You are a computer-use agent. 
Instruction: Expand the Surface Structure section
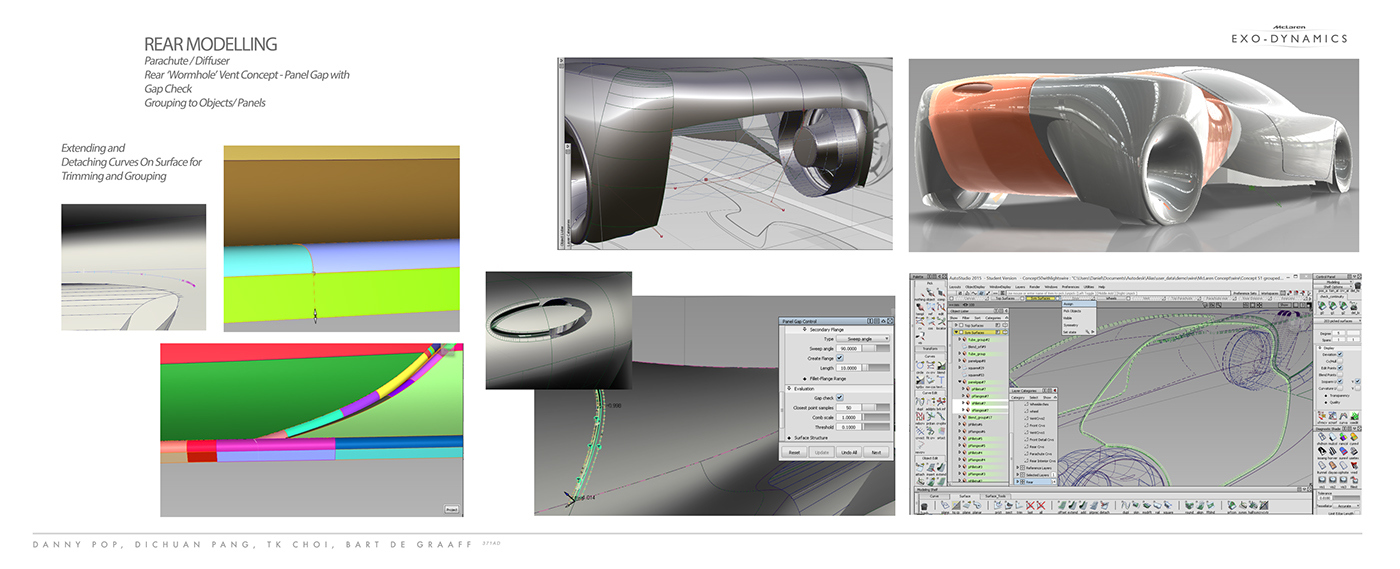pos(789,438)
